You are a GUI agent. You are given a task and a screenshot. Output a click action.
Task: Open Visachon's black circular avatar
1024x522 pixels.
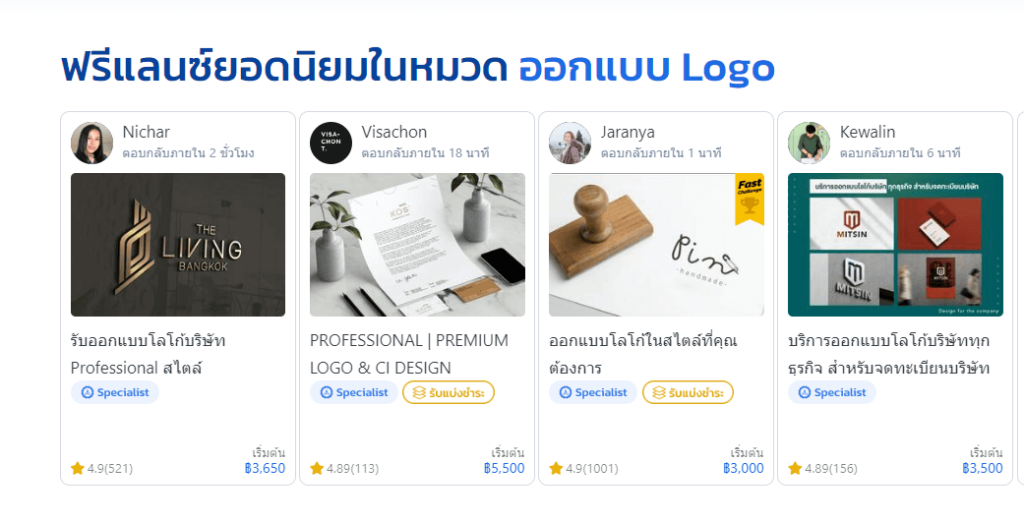click(x=331, y=142)
